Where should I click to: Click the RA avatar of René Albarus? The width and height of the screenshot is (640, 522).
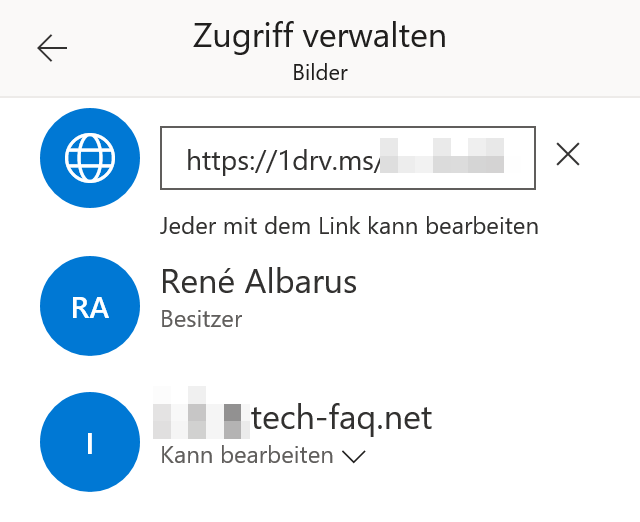click(90, 306)
